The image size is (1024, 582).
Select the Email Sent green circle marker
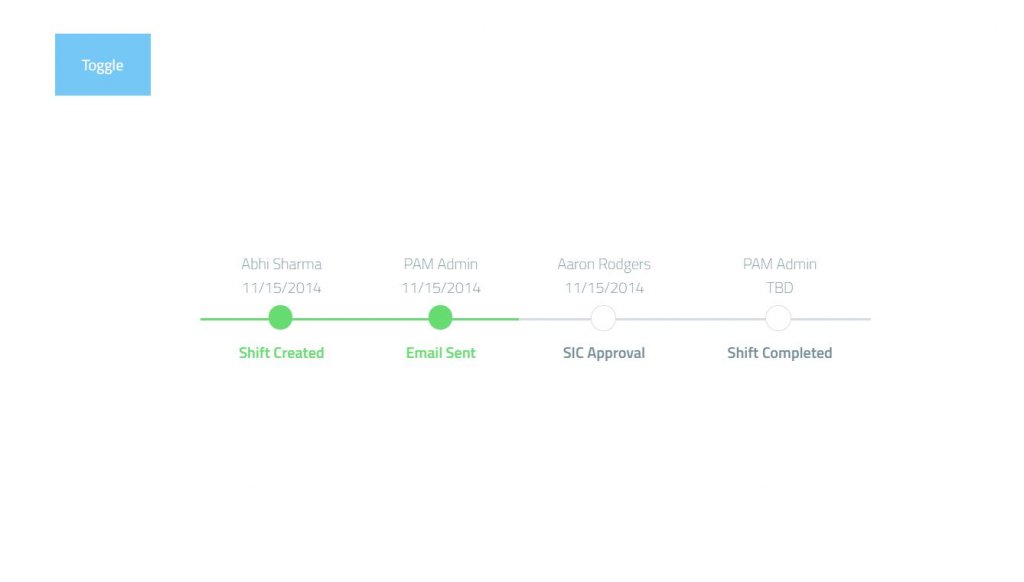click(440, 317)
